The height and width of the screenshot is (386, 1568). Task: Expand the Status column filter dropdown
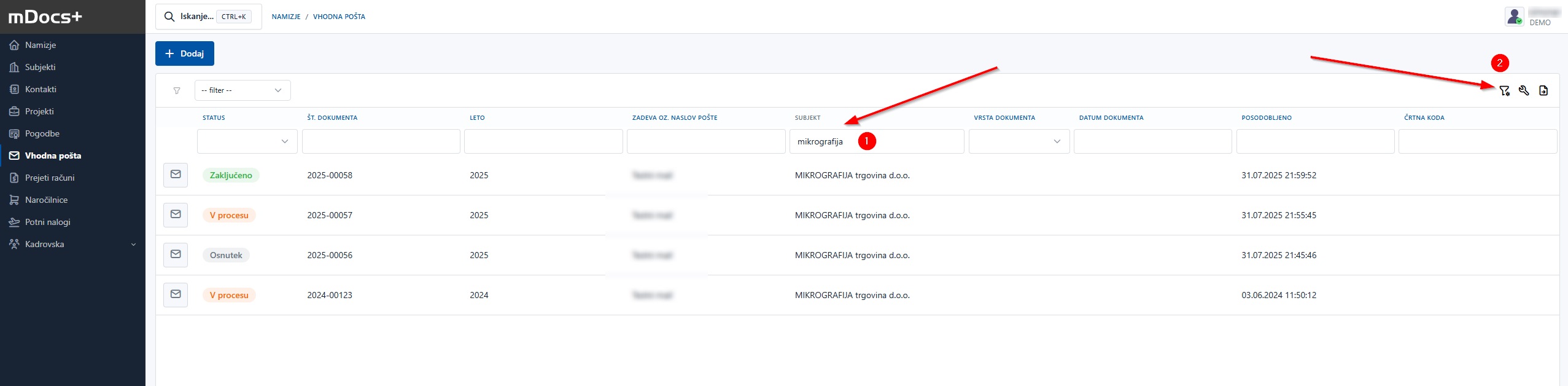click(x=247, y=141)
